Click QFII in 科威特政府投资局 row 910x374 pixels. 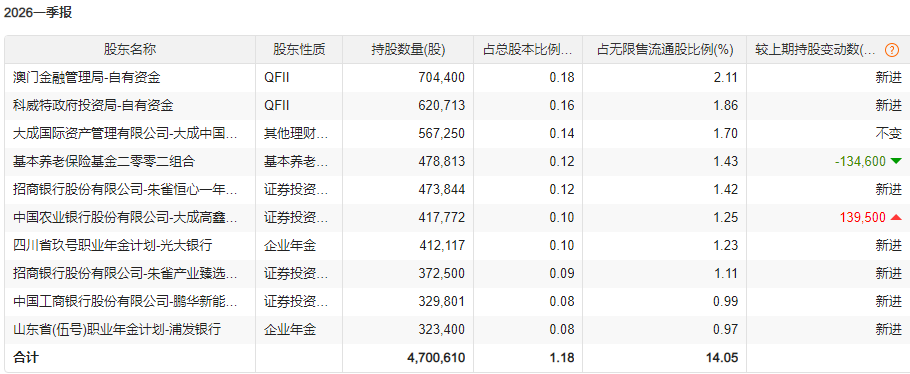[277, 106]
